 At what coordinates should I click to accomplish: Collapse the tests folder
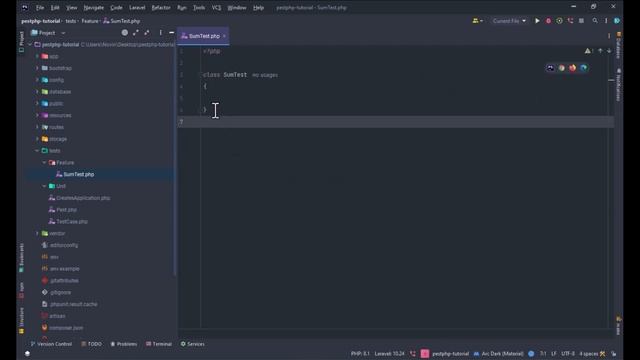pos(37,151)
